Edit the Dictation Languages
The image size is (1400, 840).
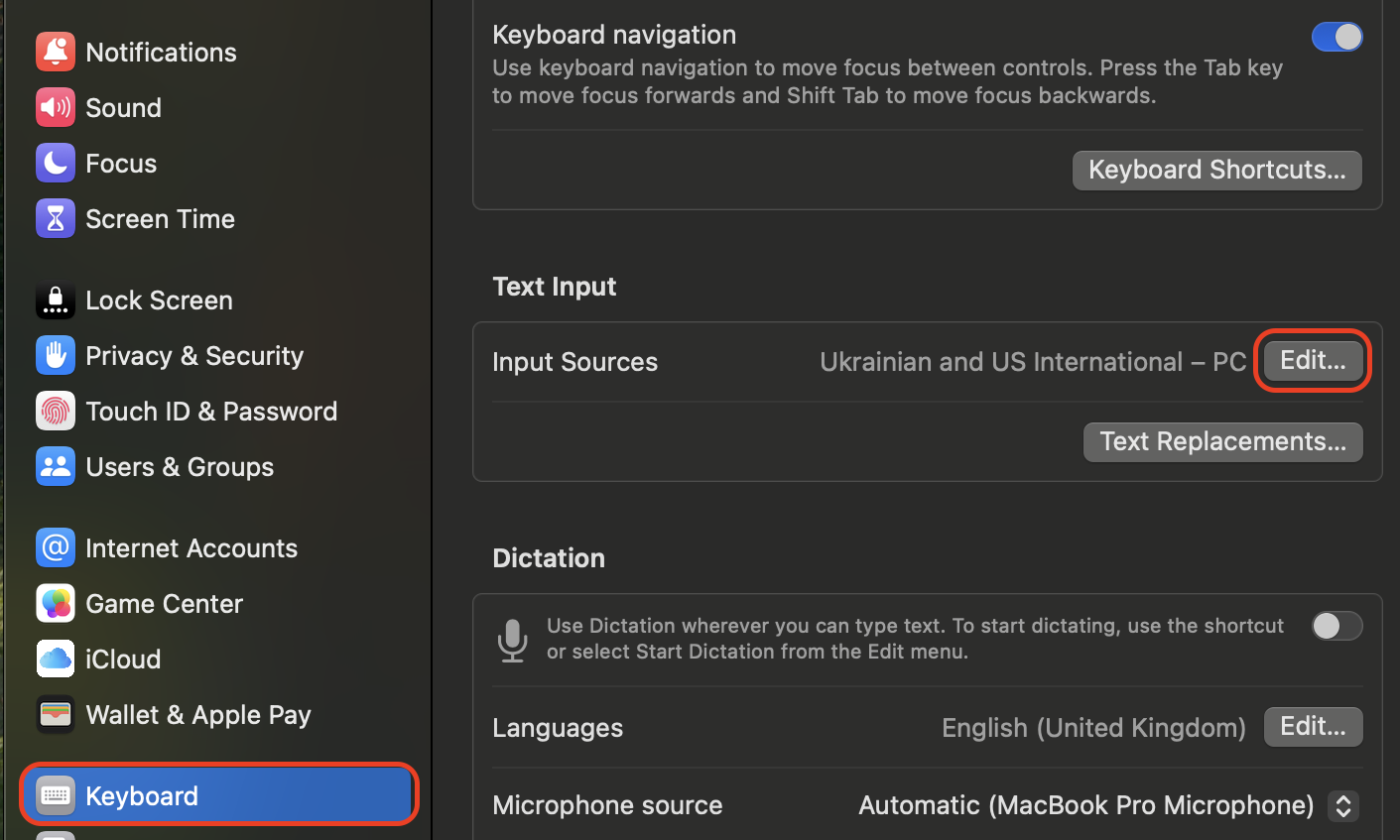tap(1313, 727)
